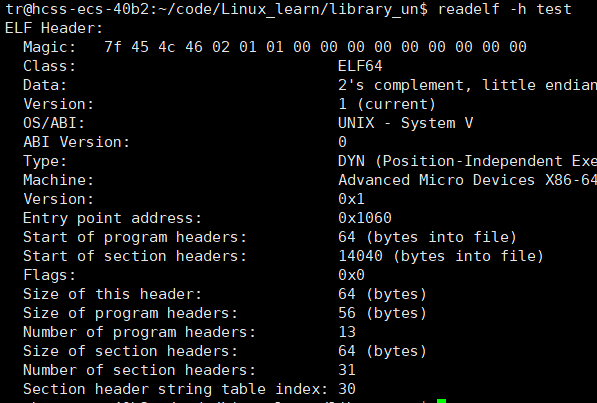Select the version value '0x1'
The width and height of the screenshot is (597, 403).
[351, 199]
